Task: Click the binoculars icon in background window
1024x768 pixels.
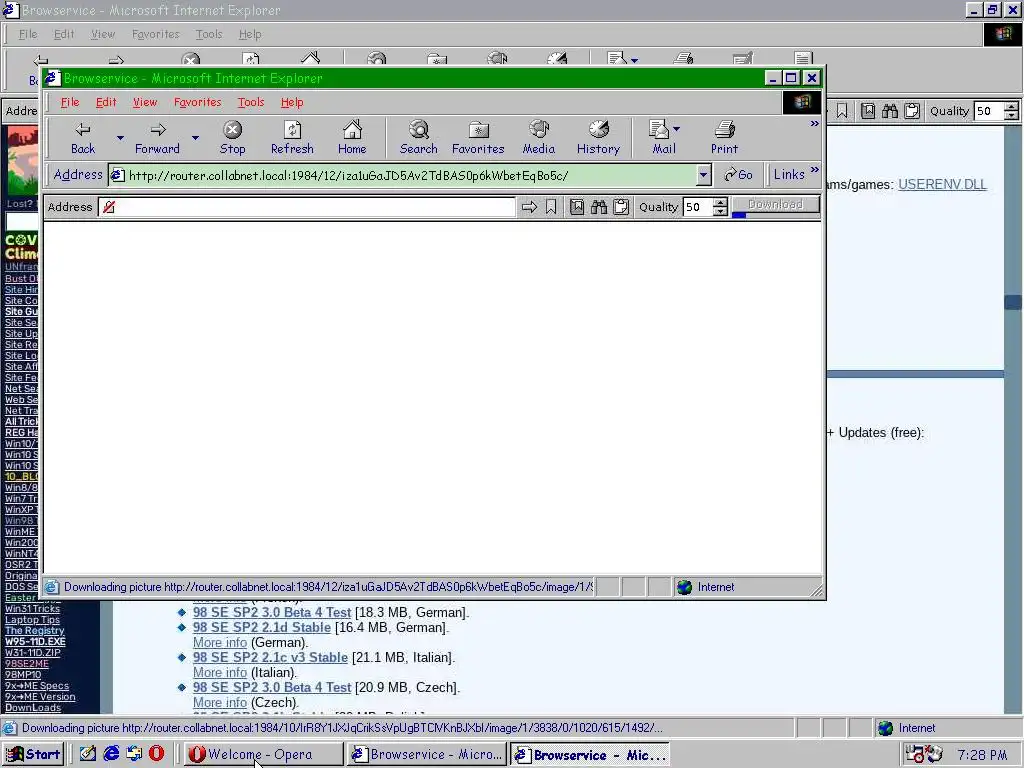Action: (x=890, y=111)
